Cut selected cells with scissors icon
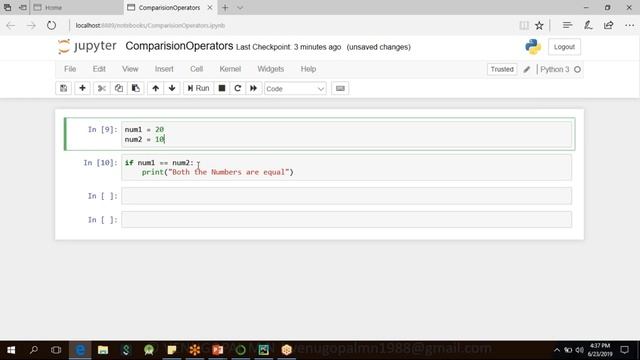640x360 pixels. (102, 88)
